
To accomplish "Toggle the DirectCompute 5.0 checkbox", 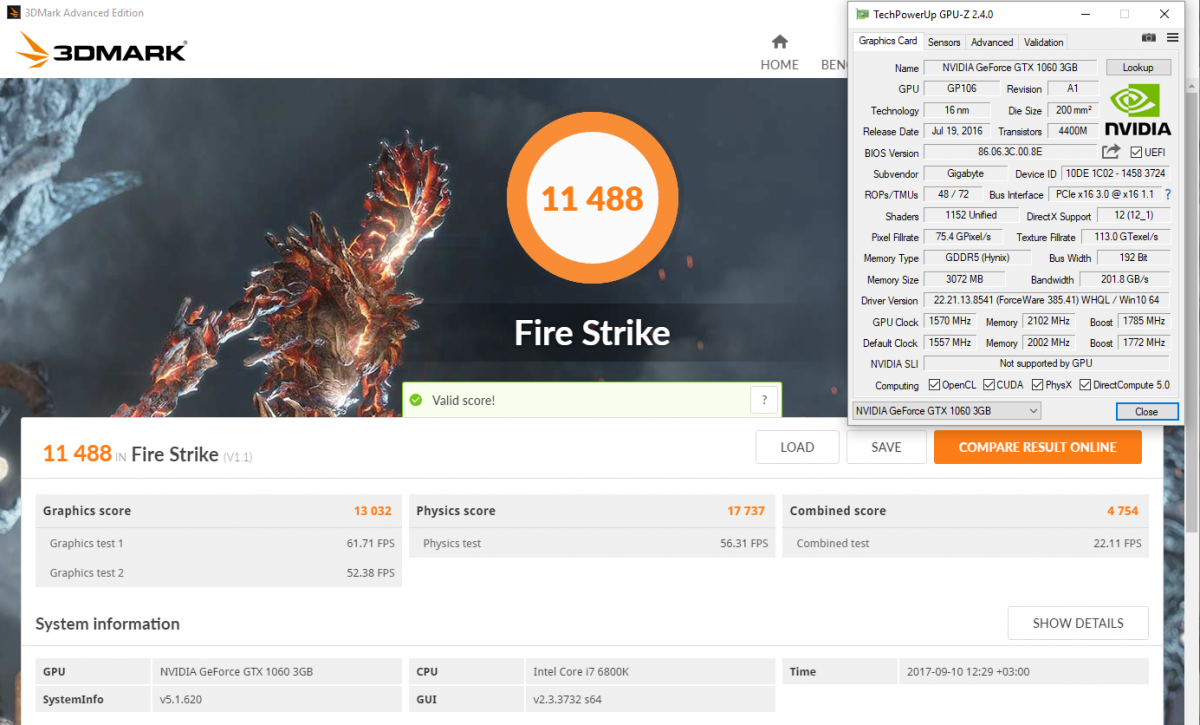I will pyautogui.click(x=1085, y=384).
